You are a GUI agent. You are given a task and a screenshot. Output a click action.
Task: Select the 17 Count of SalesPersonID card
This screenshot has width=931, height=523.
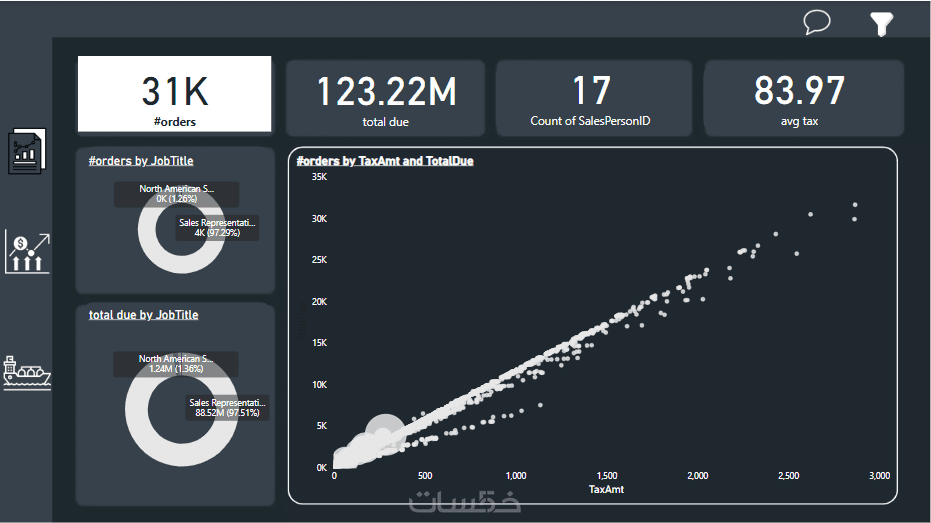pyautogui.click(x=594, y=98)
